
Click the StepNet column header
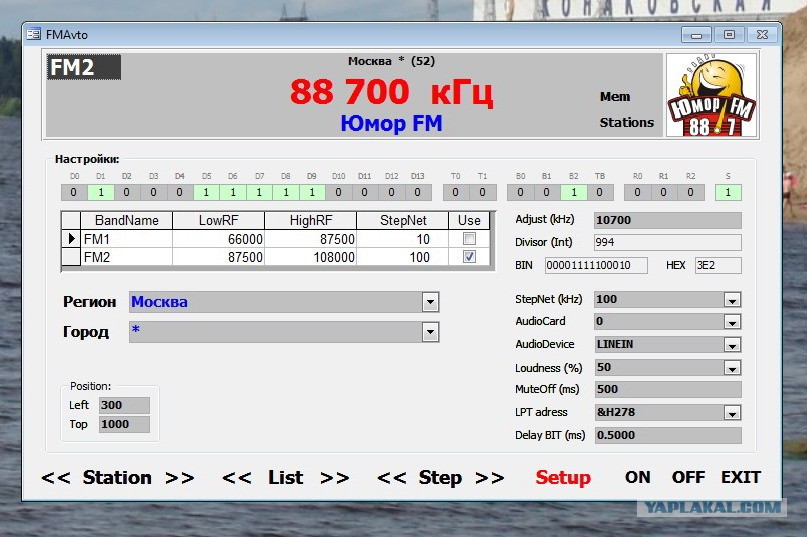[x=402, y=220]
